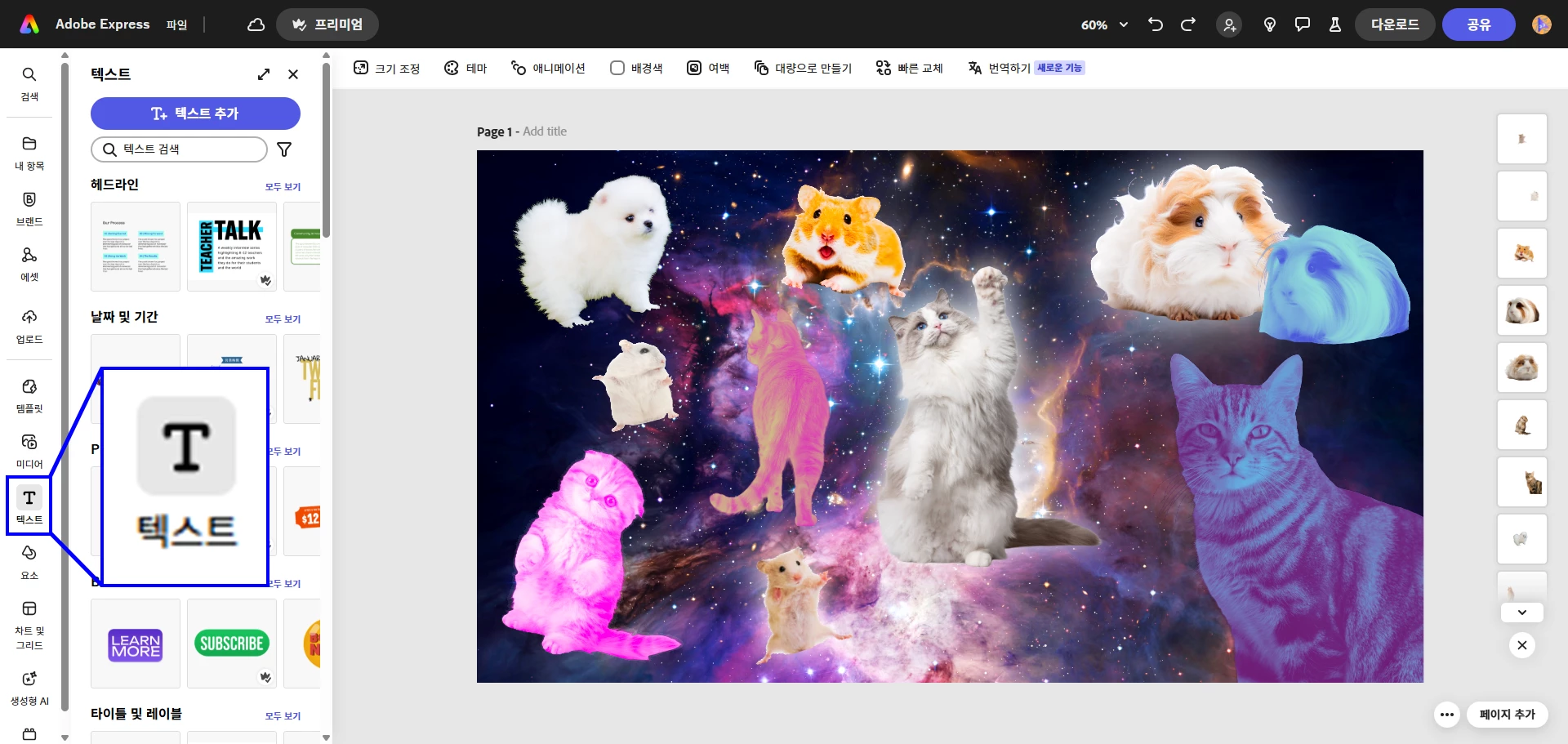Click the beaker labs icon
This screenshot has width=1568, height=744.
pos(1335,25)
